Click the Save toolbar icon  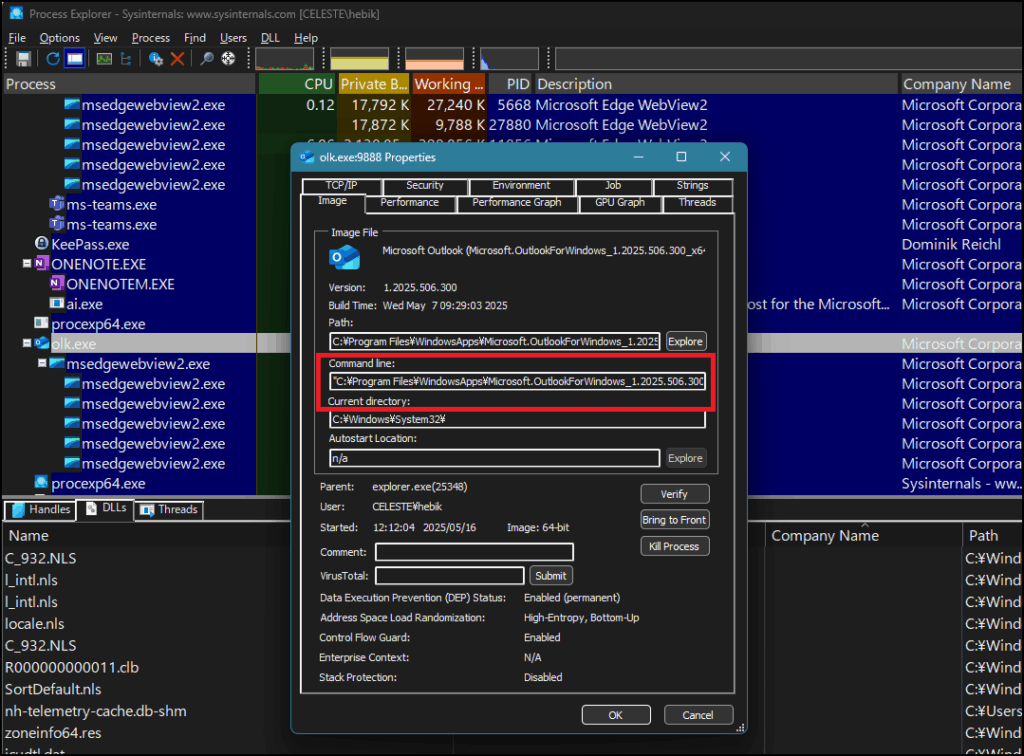24,59
